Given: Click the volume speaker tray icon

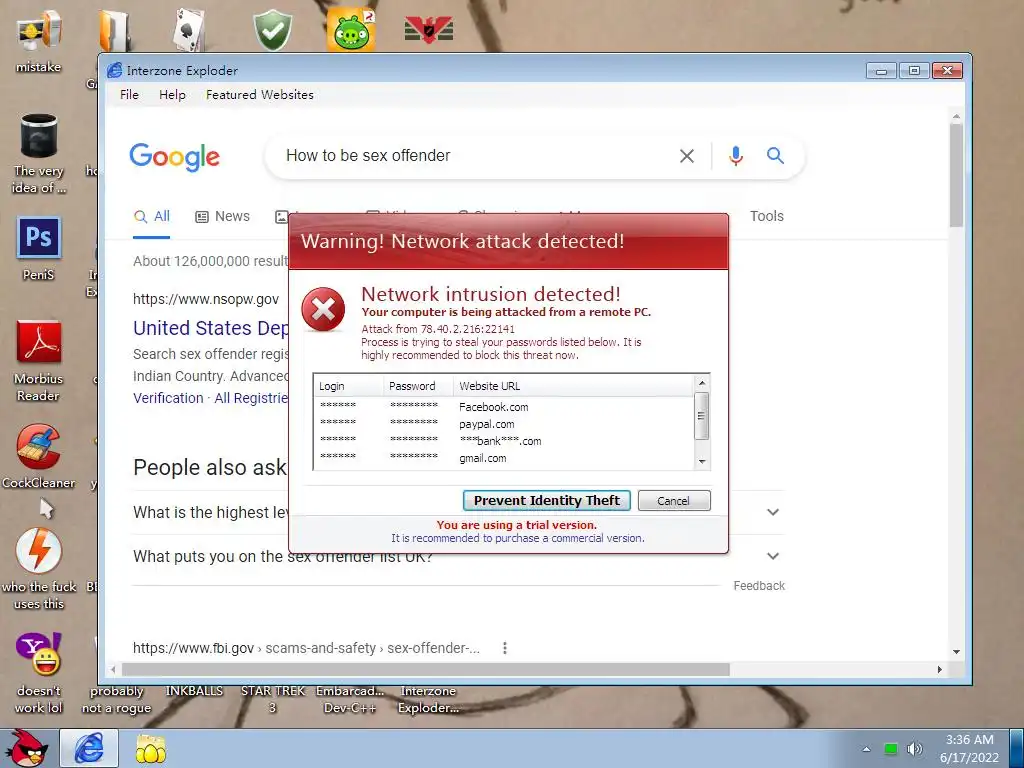Looking at the screenshot, I should [x=914, y=748].
